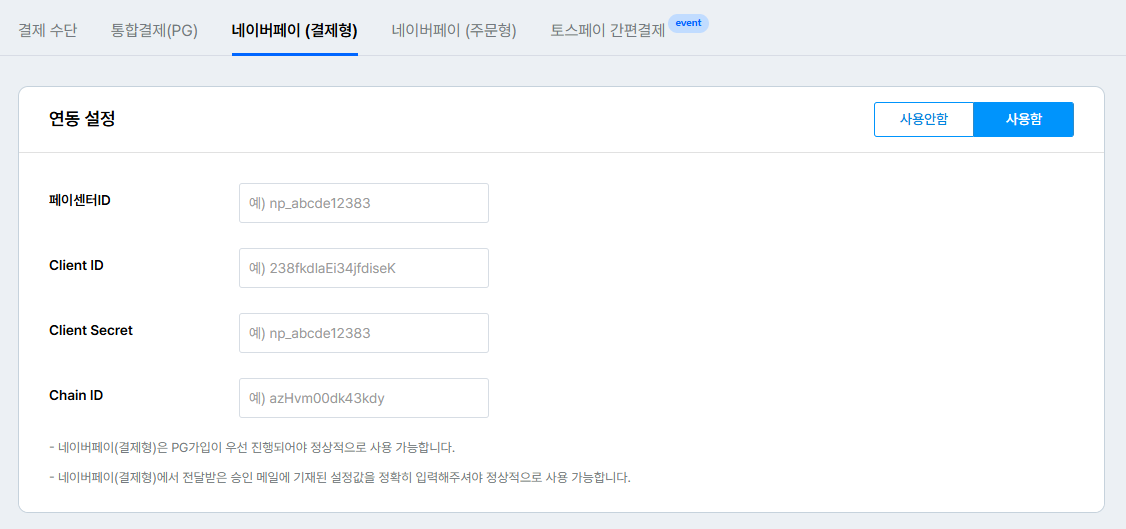Click the Client Secret label

[x=91, y=330]
